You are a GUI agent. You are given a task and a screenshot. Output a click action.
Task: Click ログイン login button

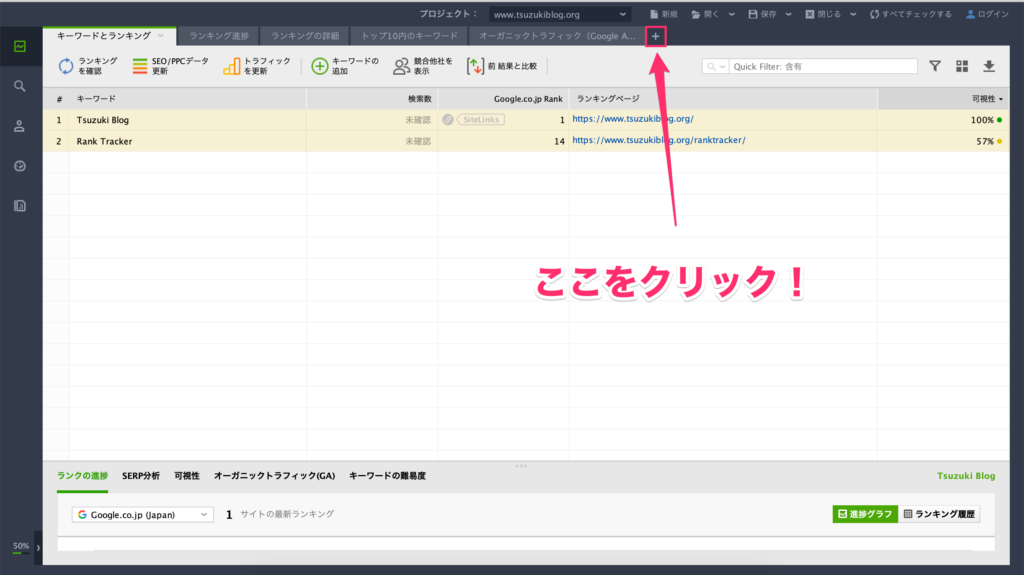pyautogui.click(x=987, y=14)
